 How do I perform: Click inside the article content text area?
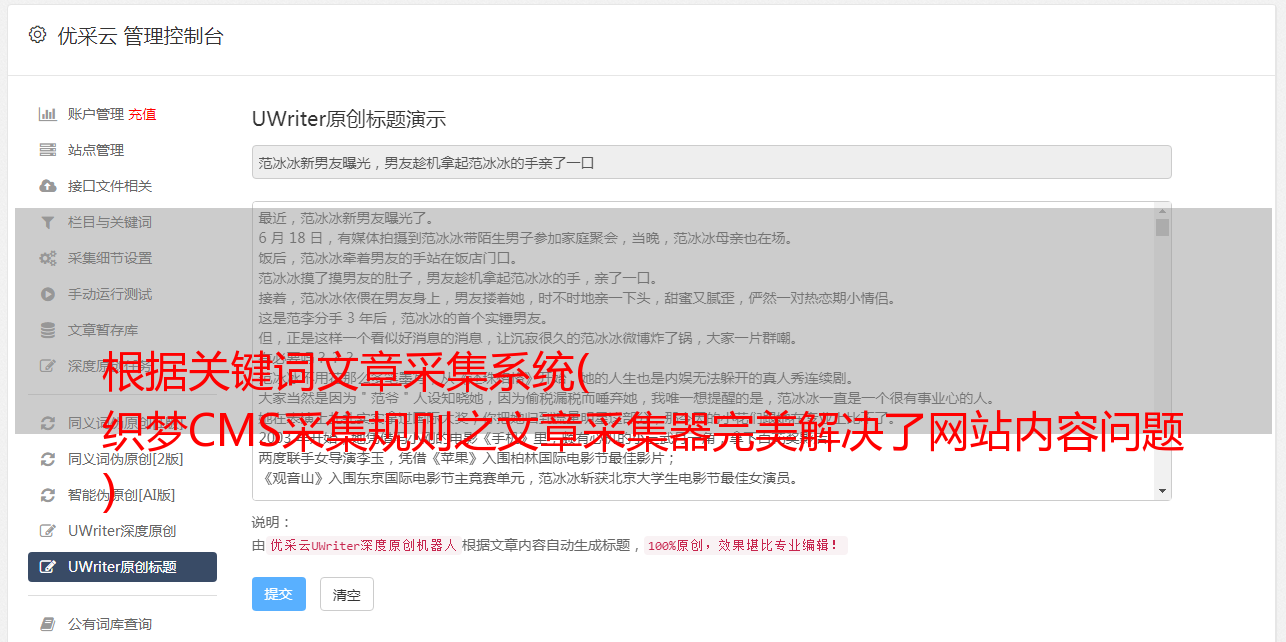pos(704,351)
